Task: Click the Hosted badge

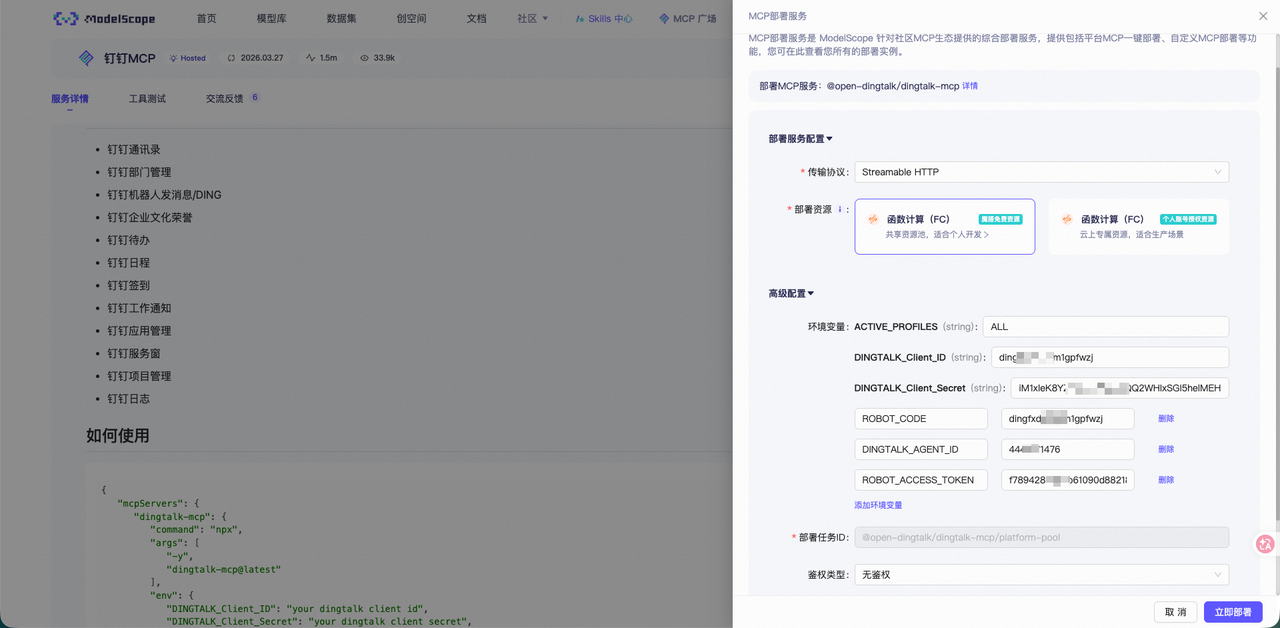Action: pos(188,58)
